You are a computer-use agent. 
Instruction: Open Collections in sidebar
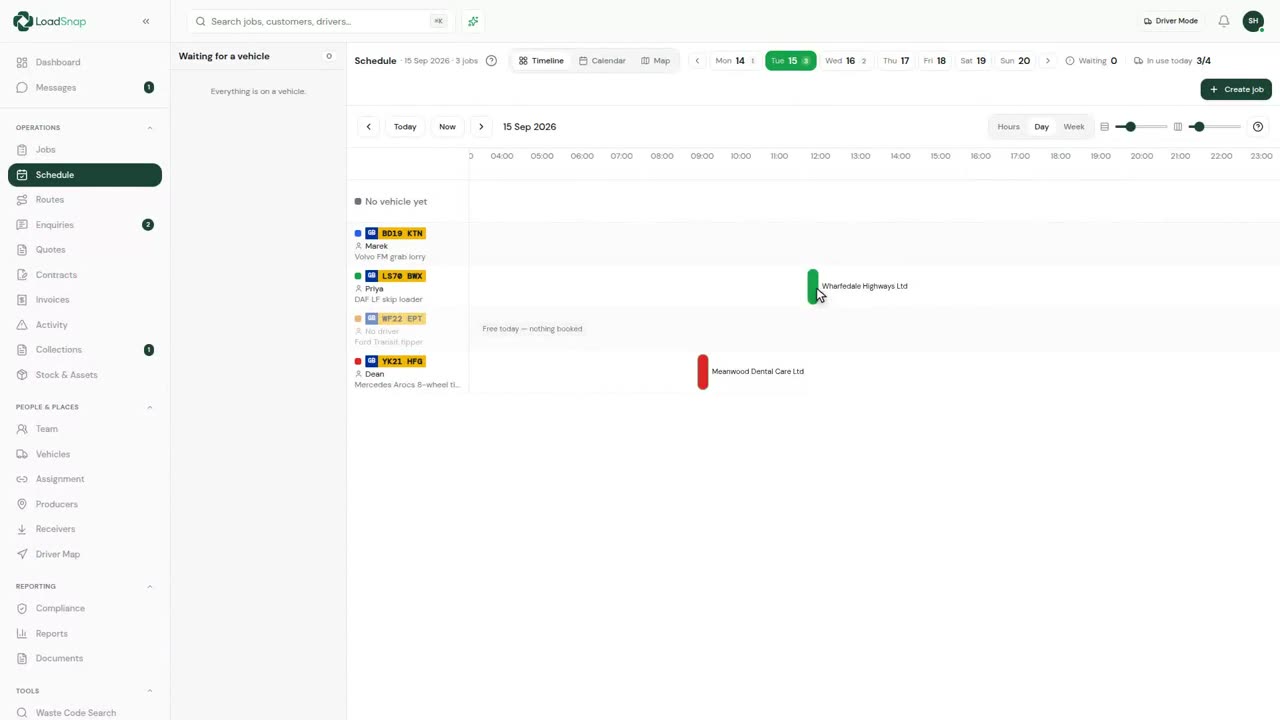[85, 350]
